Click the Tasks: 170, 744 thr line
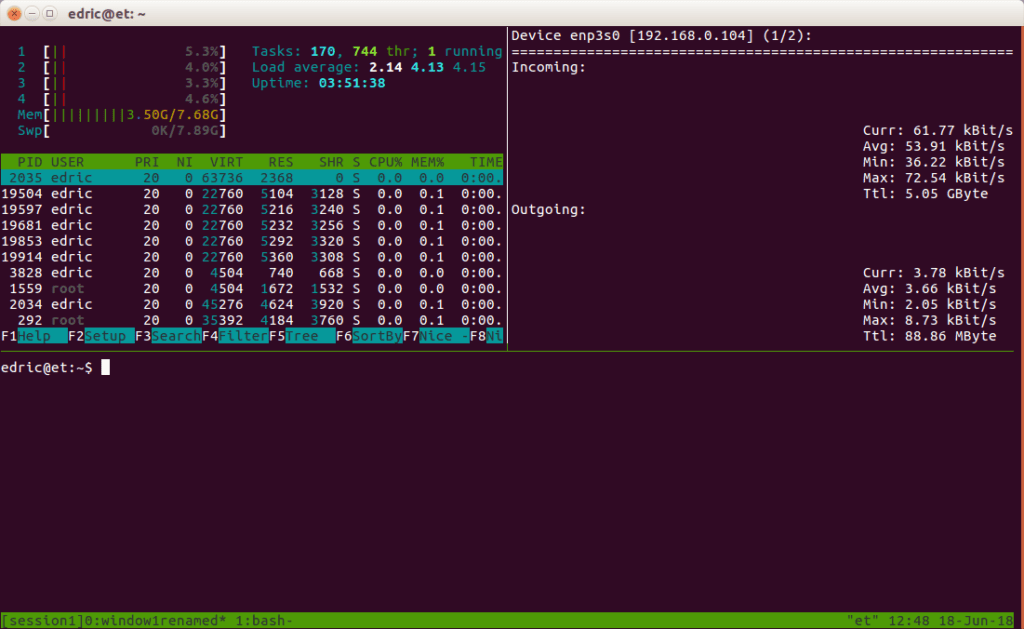1024x629 pixels. (x=377, y=52)
